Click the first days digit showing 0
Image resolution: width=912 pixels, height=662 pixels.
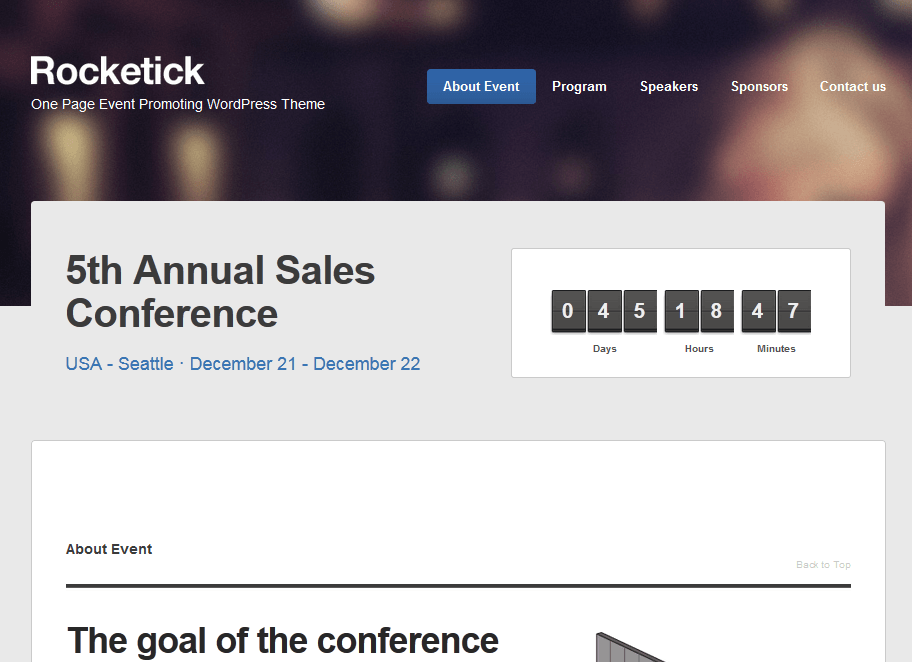pyautogui.click(x=568, y=311)
